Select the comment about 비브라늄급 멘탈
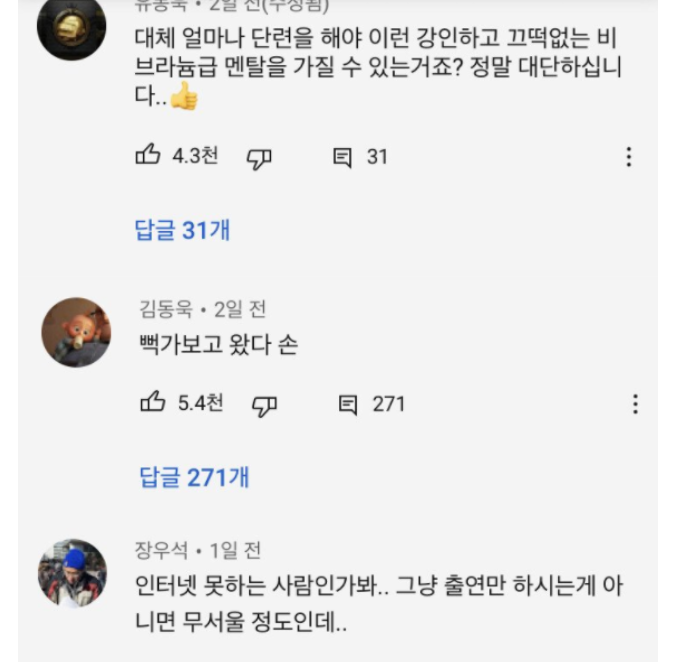Viewport: 673px width, 662px height. 378,67
